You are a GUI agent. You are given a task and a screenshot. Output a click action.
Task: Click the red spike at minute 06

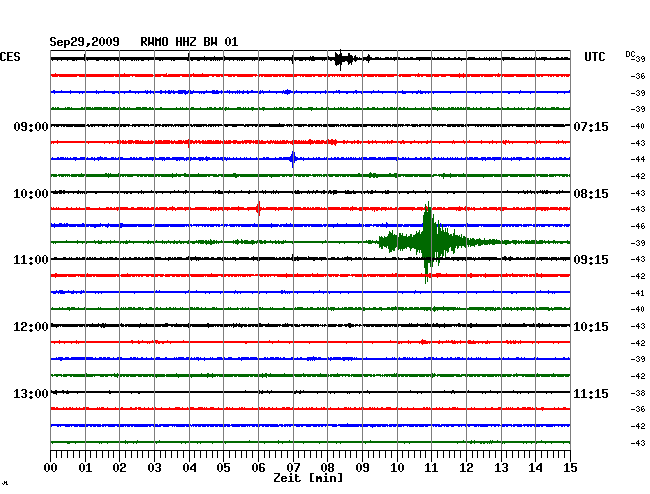click(258, 208)
